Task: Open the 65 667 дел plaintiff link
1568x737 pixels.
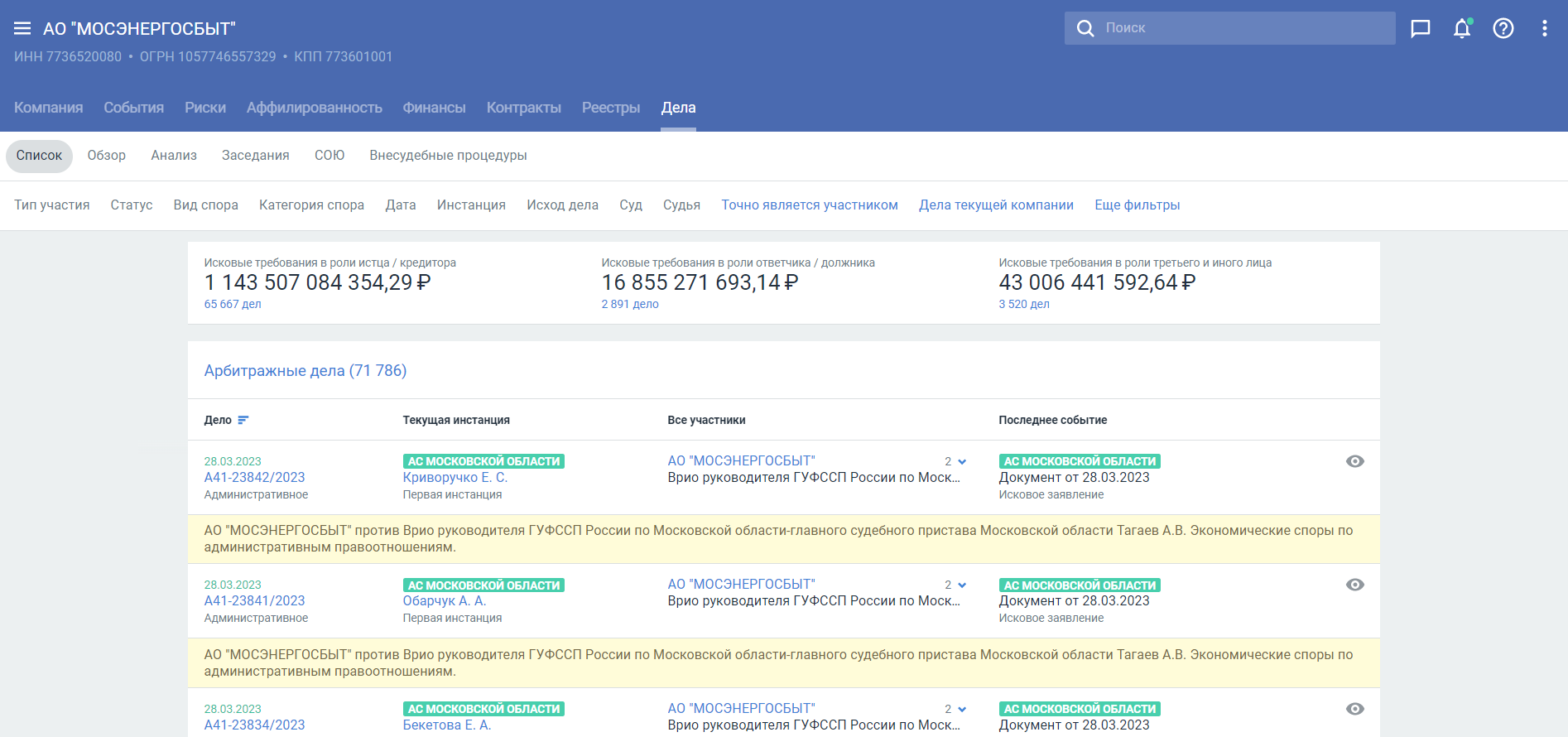Action: (x=233, y=304)
